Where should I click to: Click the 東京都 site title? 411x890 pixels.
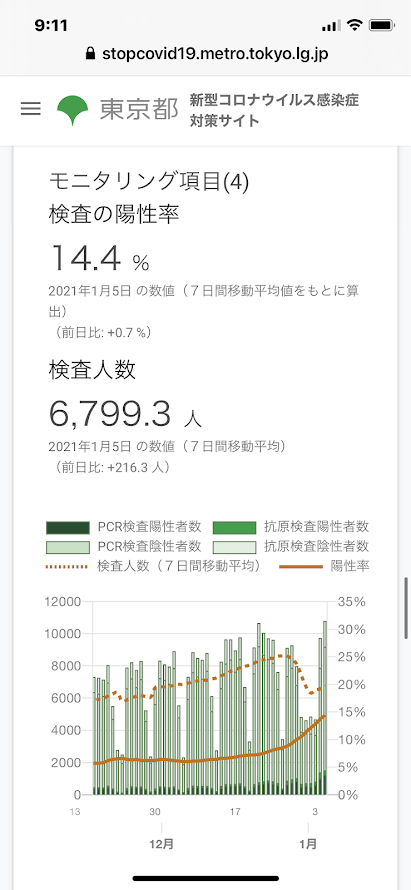click(x=139, y=110)
